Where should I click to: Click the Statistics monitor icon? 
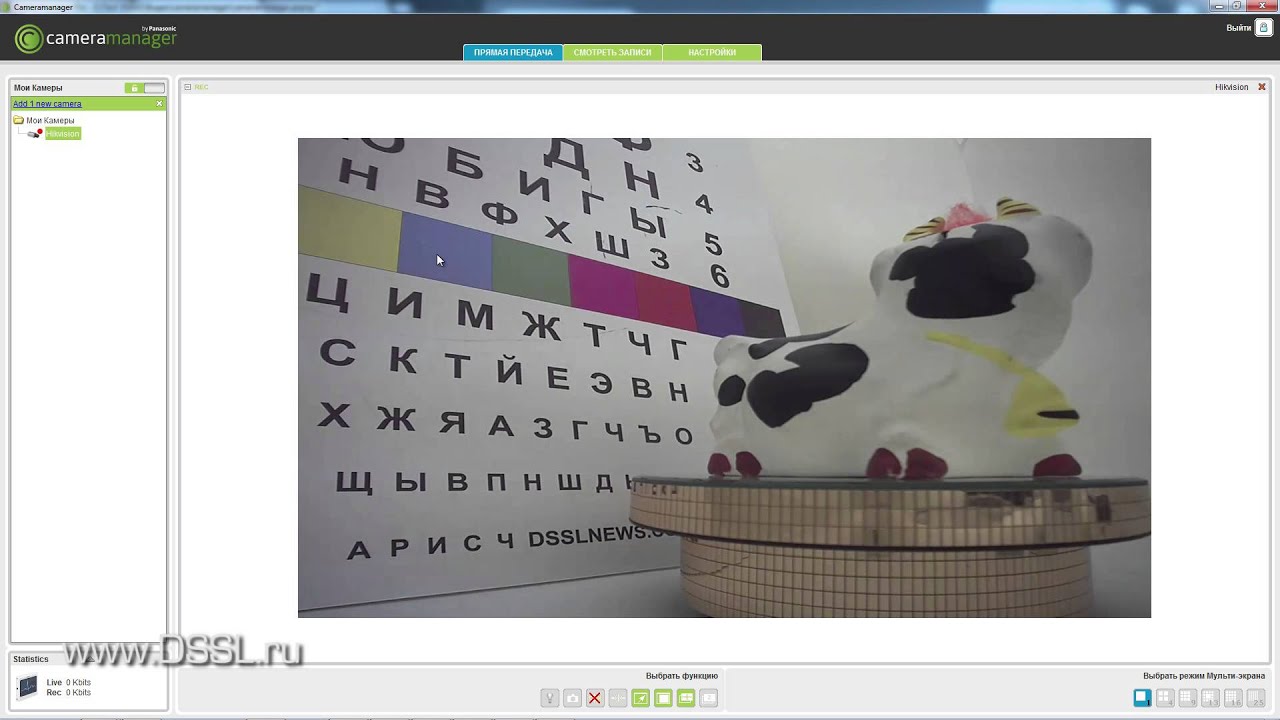tap(28, 687)
